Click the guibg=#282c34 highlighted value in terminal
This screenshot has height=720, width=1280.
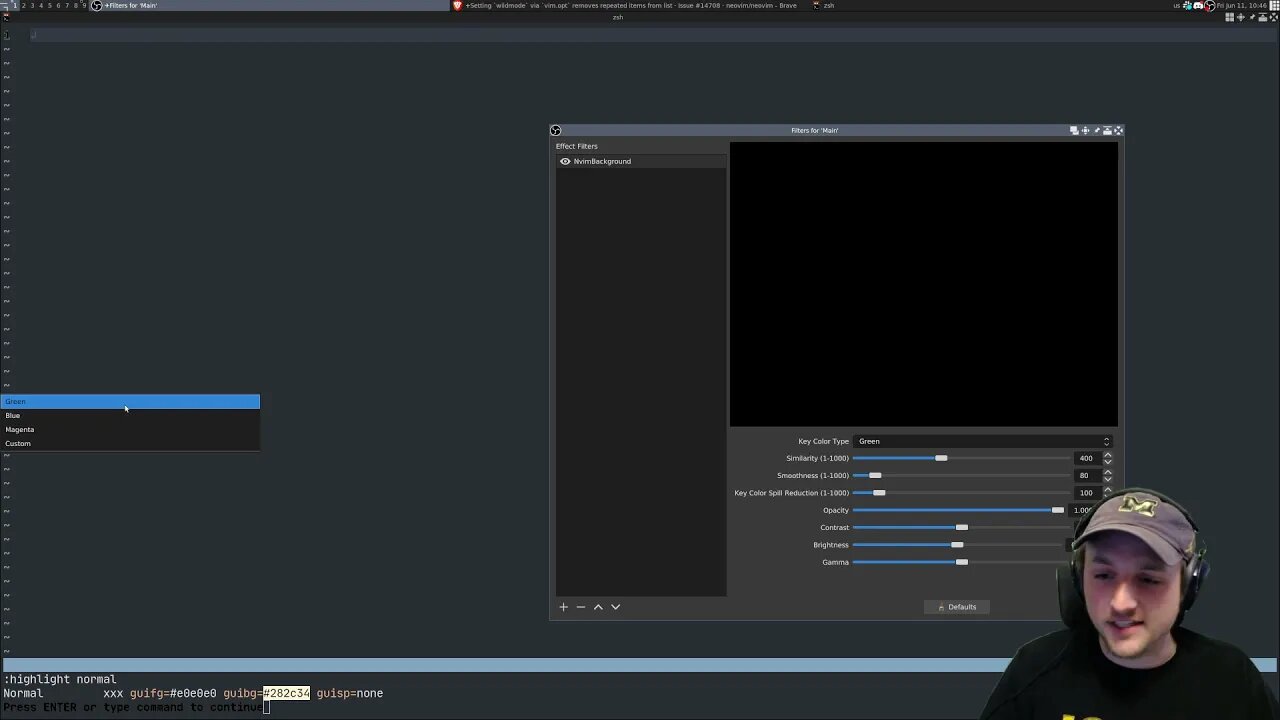(286, 693)
